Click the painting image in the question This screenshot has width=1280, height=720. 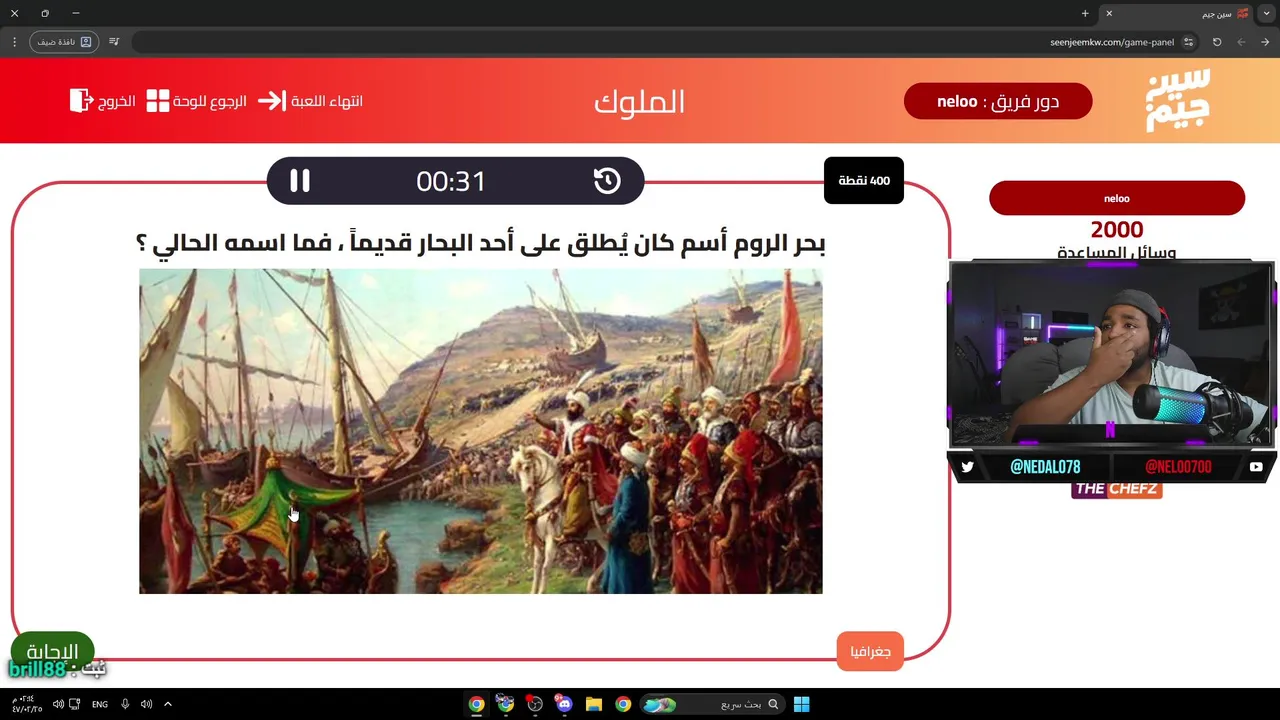click(481, 431)
